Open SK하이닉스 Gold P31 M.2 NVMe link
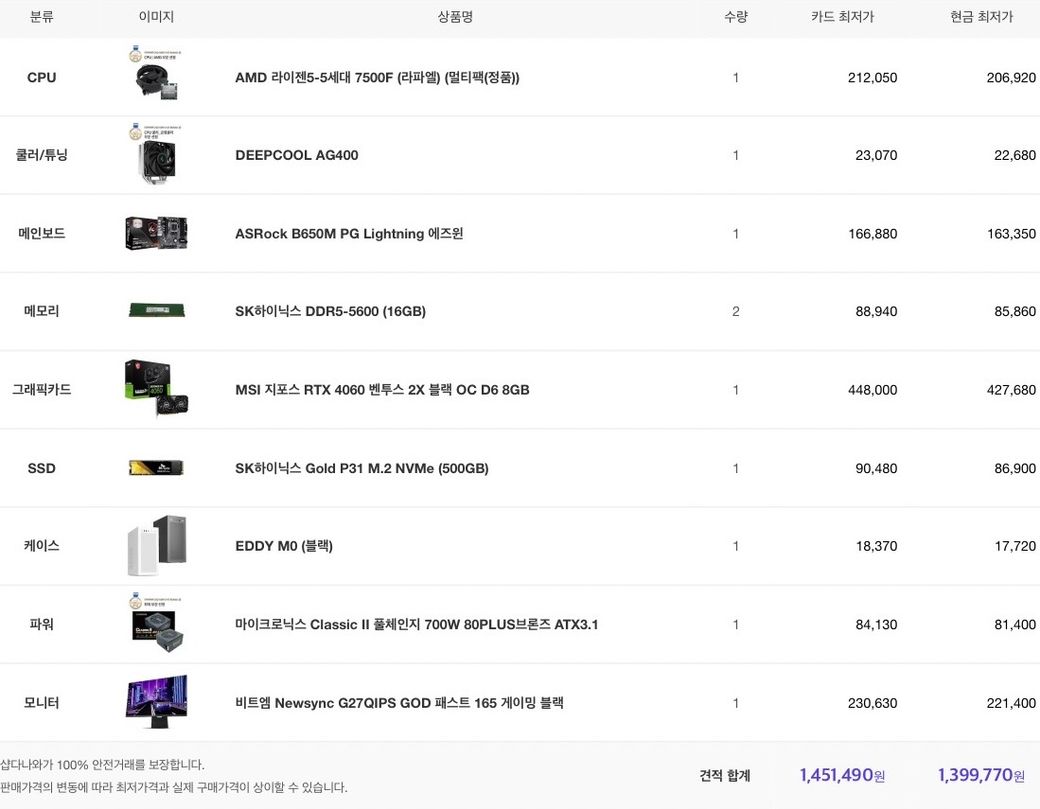This screenshot has height=809, width=1040. (362, 468)
